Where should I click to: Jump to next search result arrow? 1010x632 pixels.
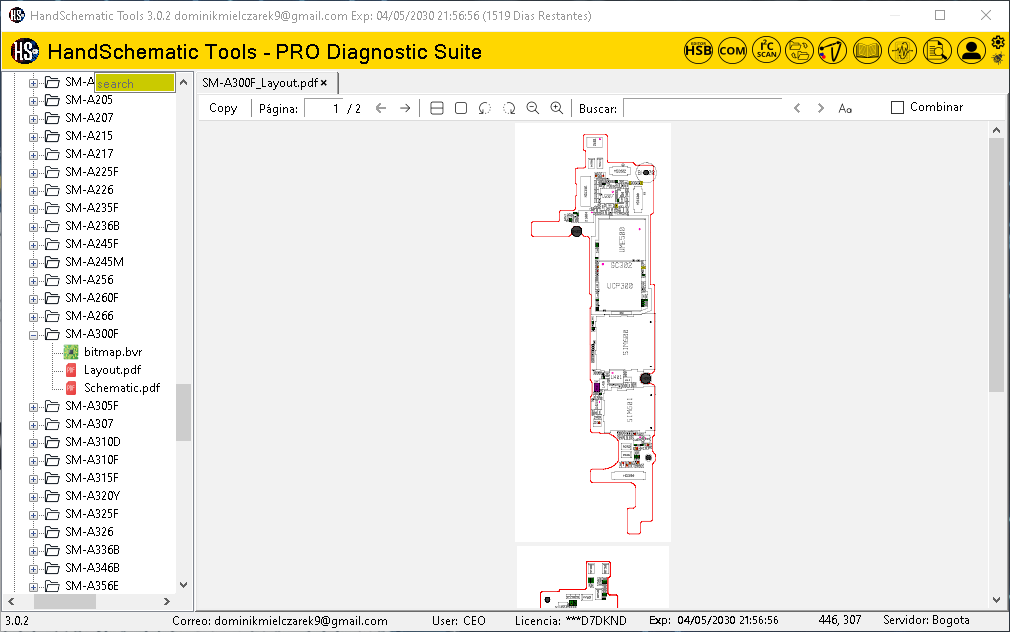(x=821, y=108)
